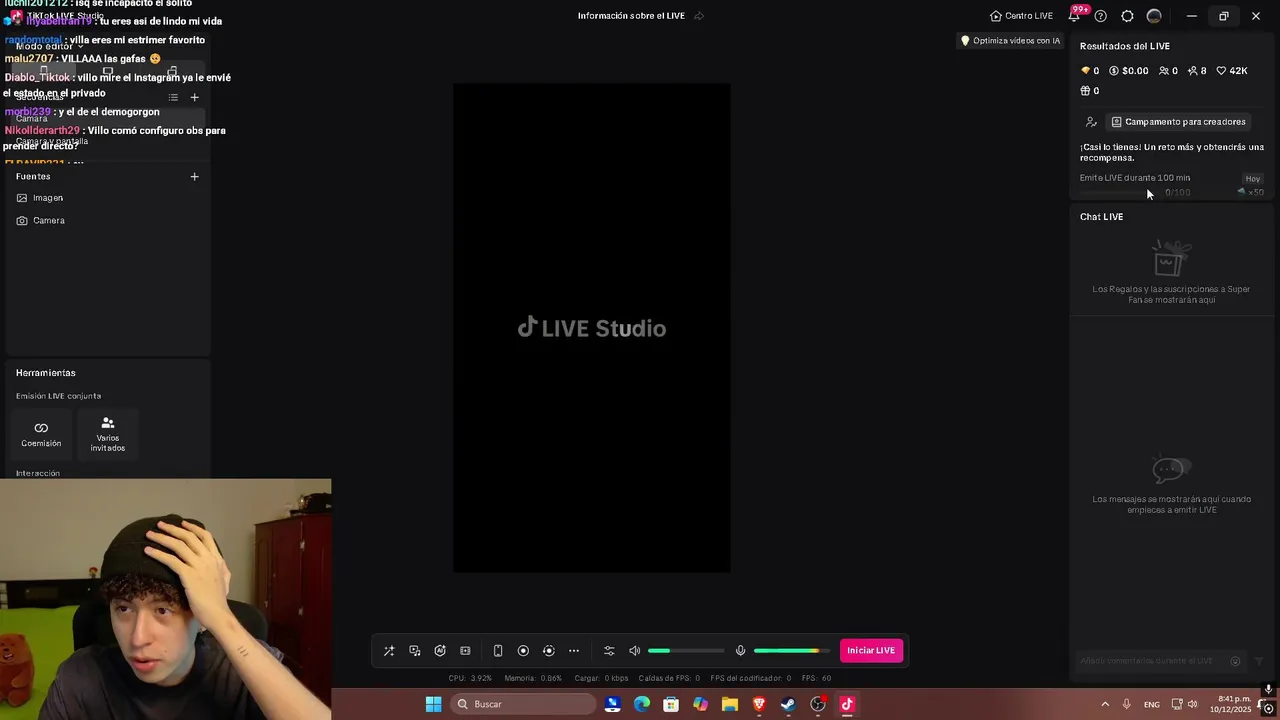The height and width of the screenshot is (720, 1280).
Task: Click the CPU: 3.92% status readout
Action: pyautogui.click(x=470, y=678)
